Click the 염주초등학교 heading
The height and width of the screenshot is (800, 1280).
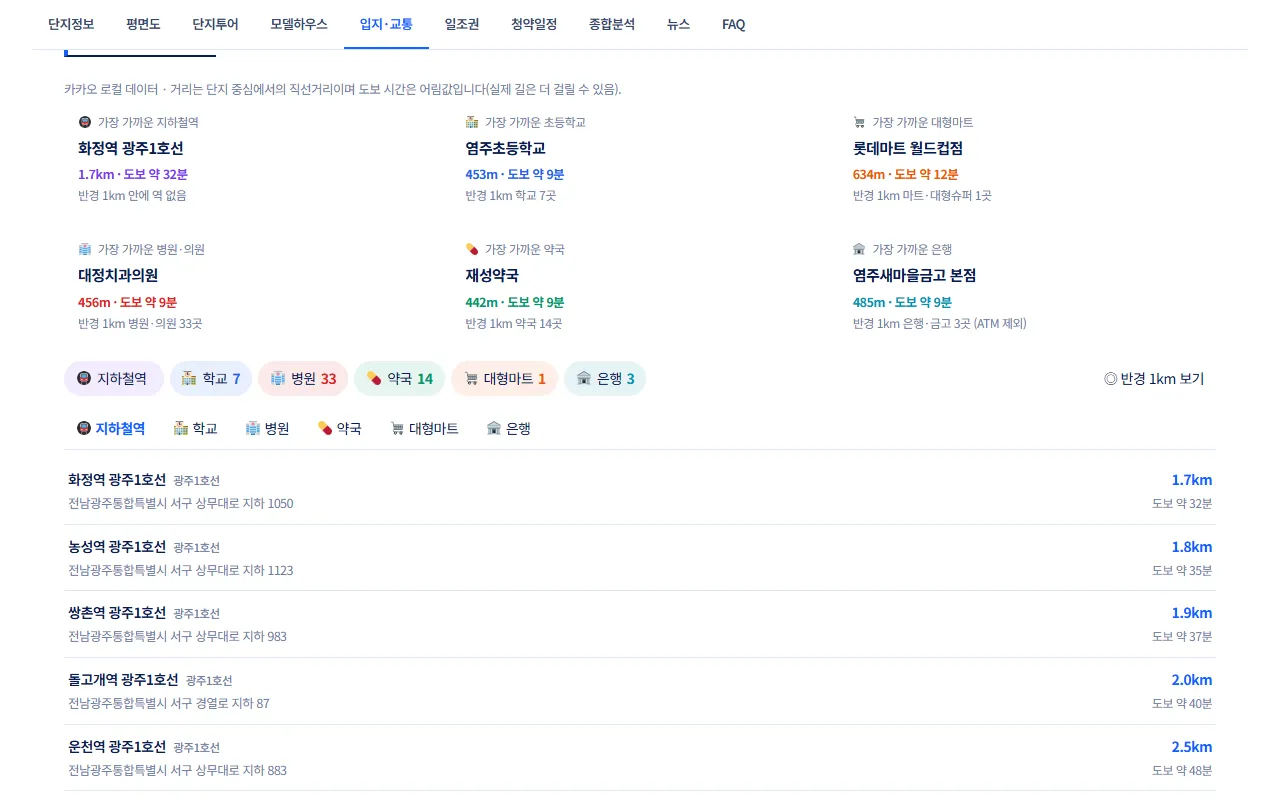pyautogui.click(x=505, y=148)
